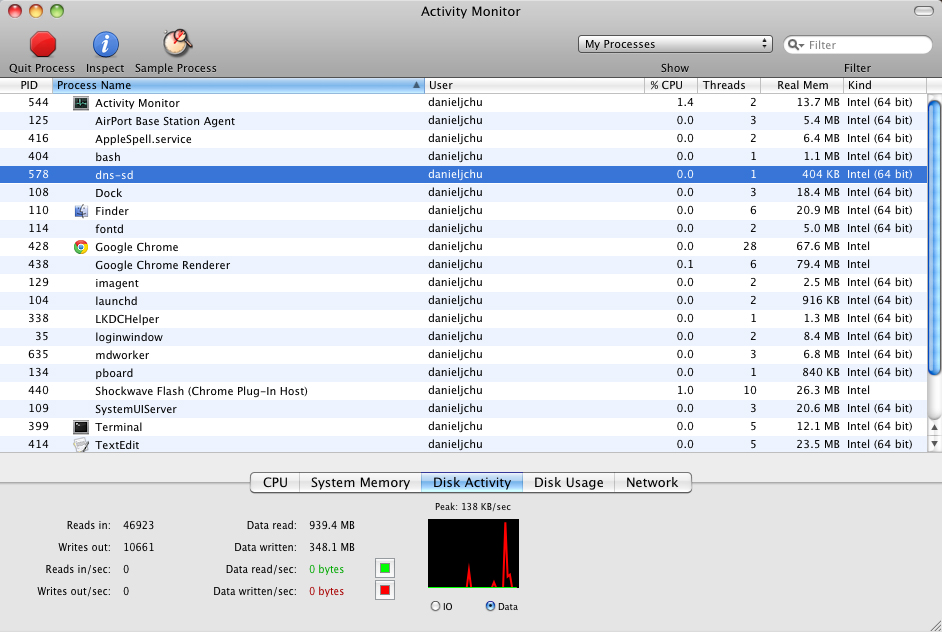
Task: Click the scroll up arrow
Action: tap(934, 427)
